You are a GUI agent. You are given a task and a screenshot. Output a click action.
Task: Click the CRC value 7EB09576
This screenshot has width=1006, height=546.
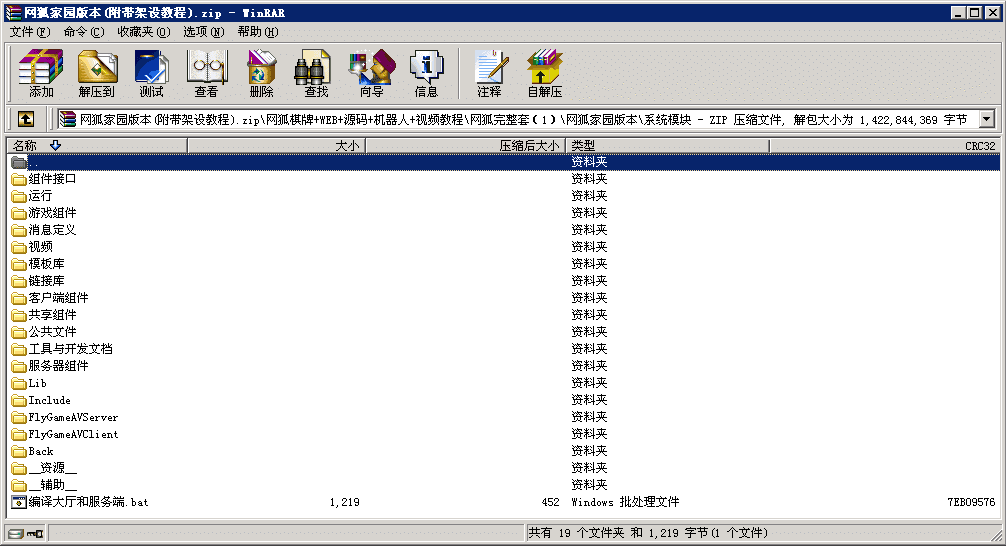(x=971, y=502)
